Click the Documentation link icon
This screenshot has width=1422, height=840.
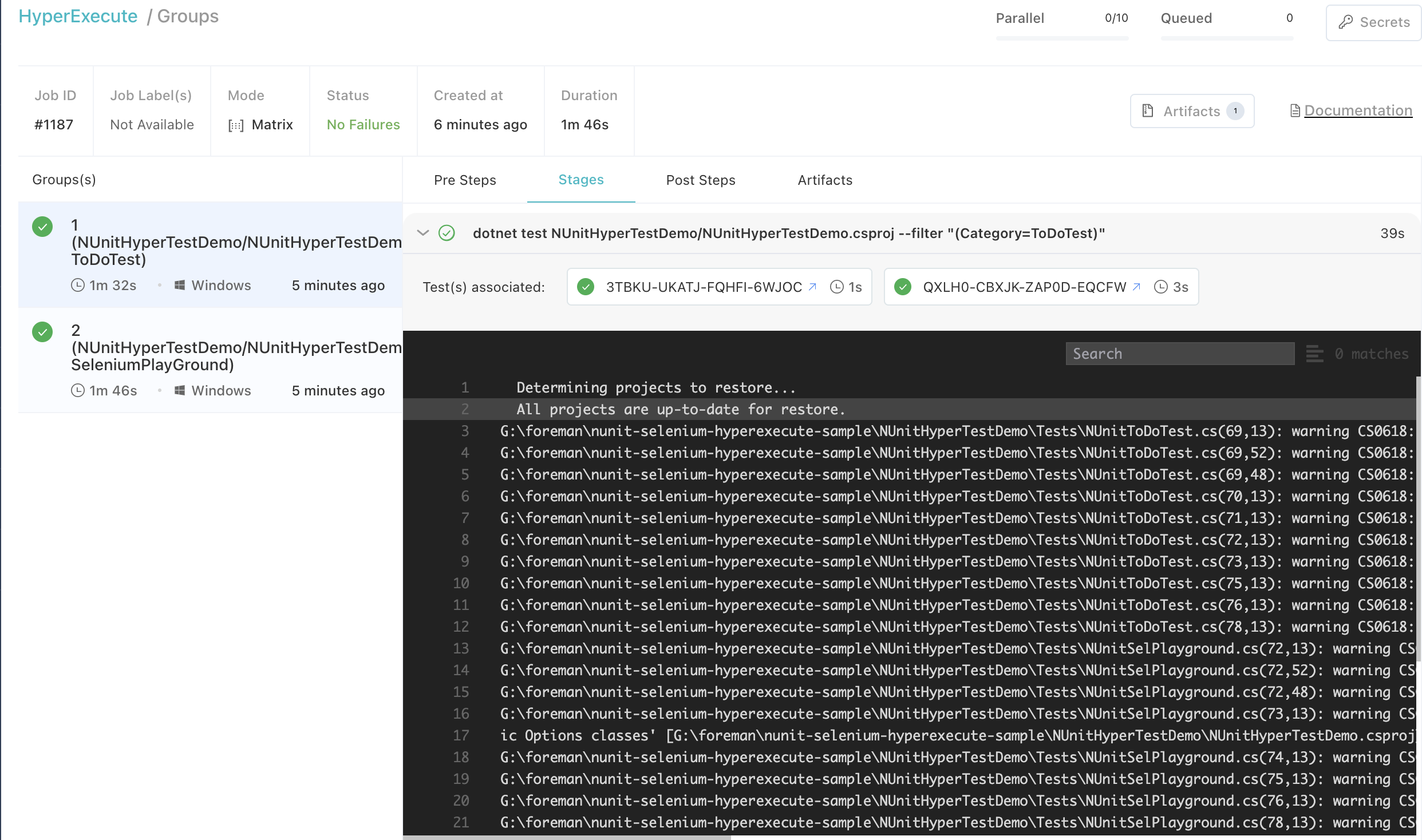(x=1294, y=110)
